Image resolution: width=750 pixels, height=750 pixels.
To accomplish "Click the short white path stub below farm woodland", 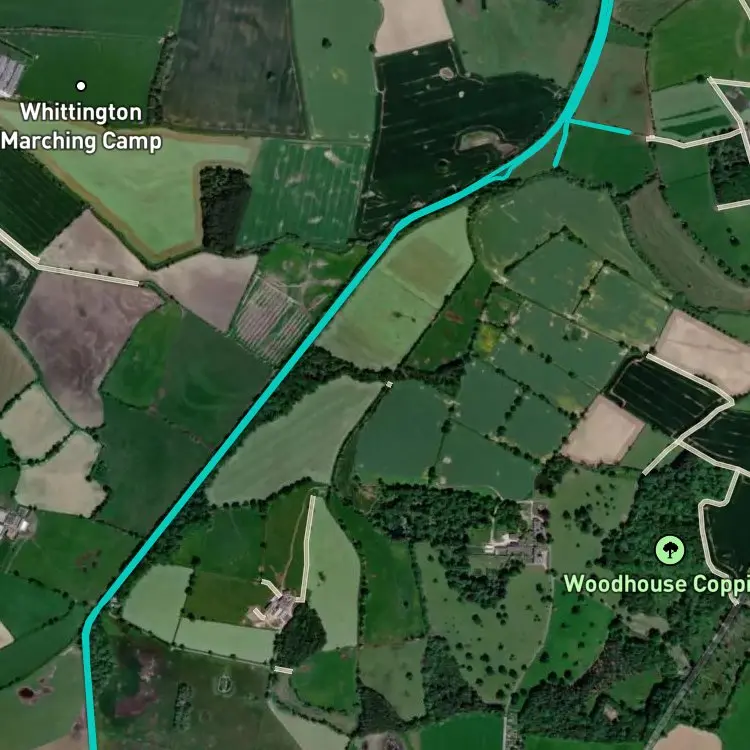I will (x=283, y=670).
